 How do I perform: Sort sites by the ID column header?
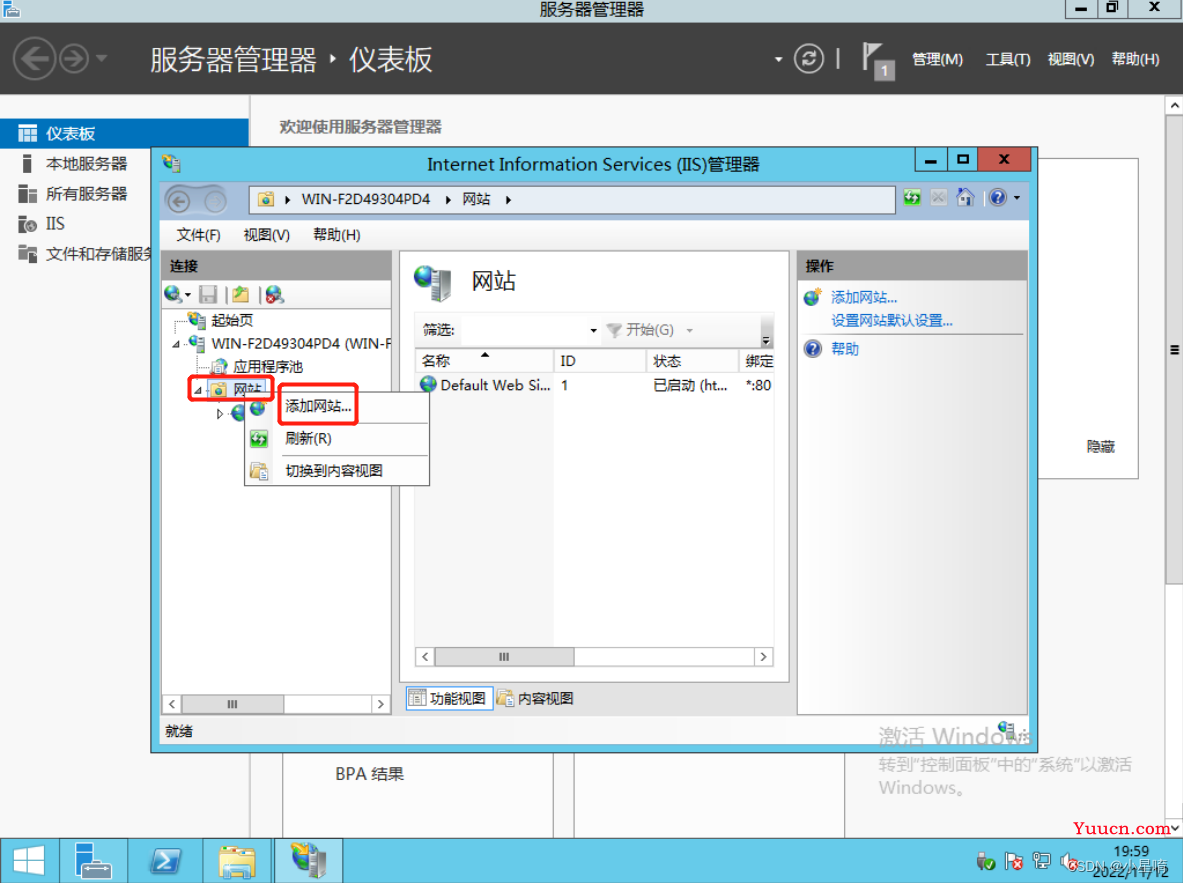point(599,361)
